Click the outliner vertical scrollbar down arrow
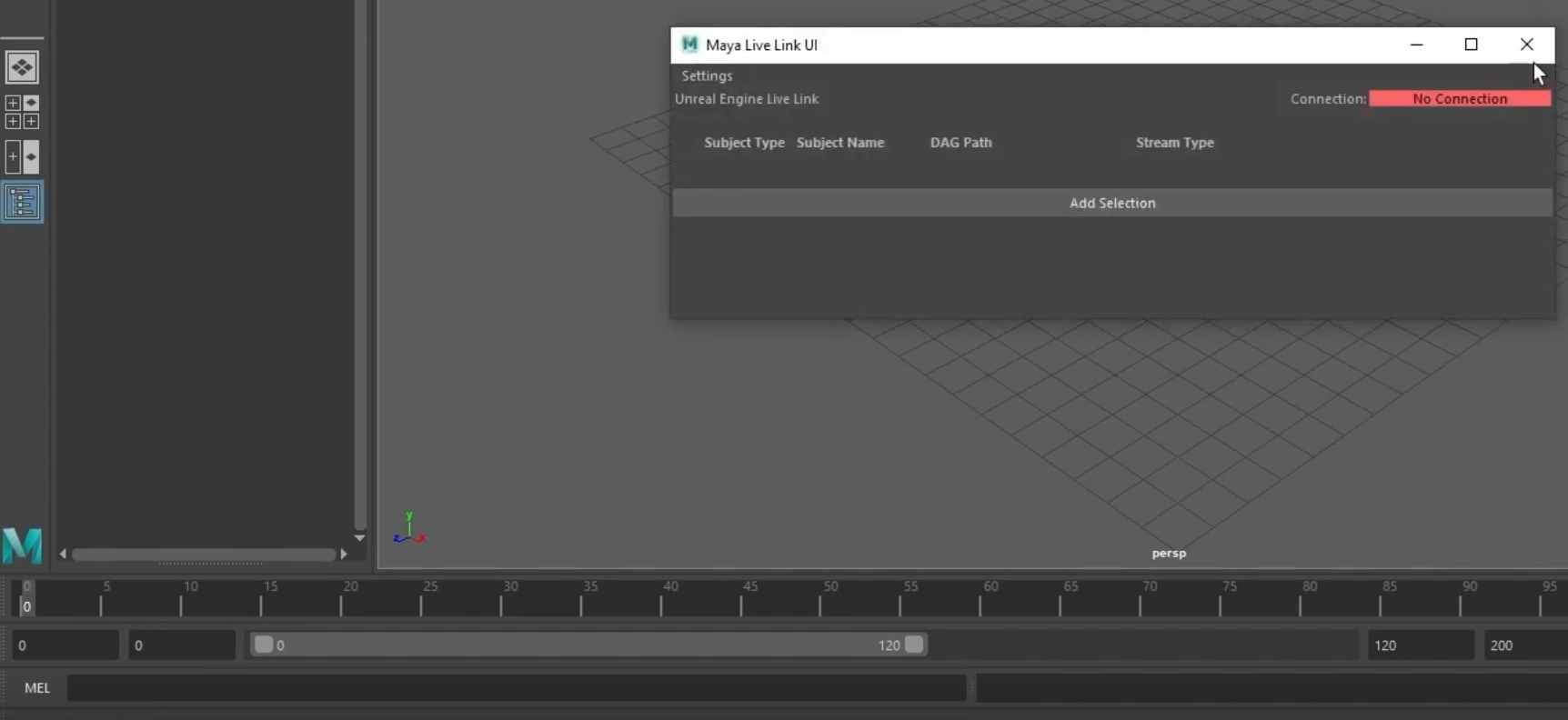 360,538
